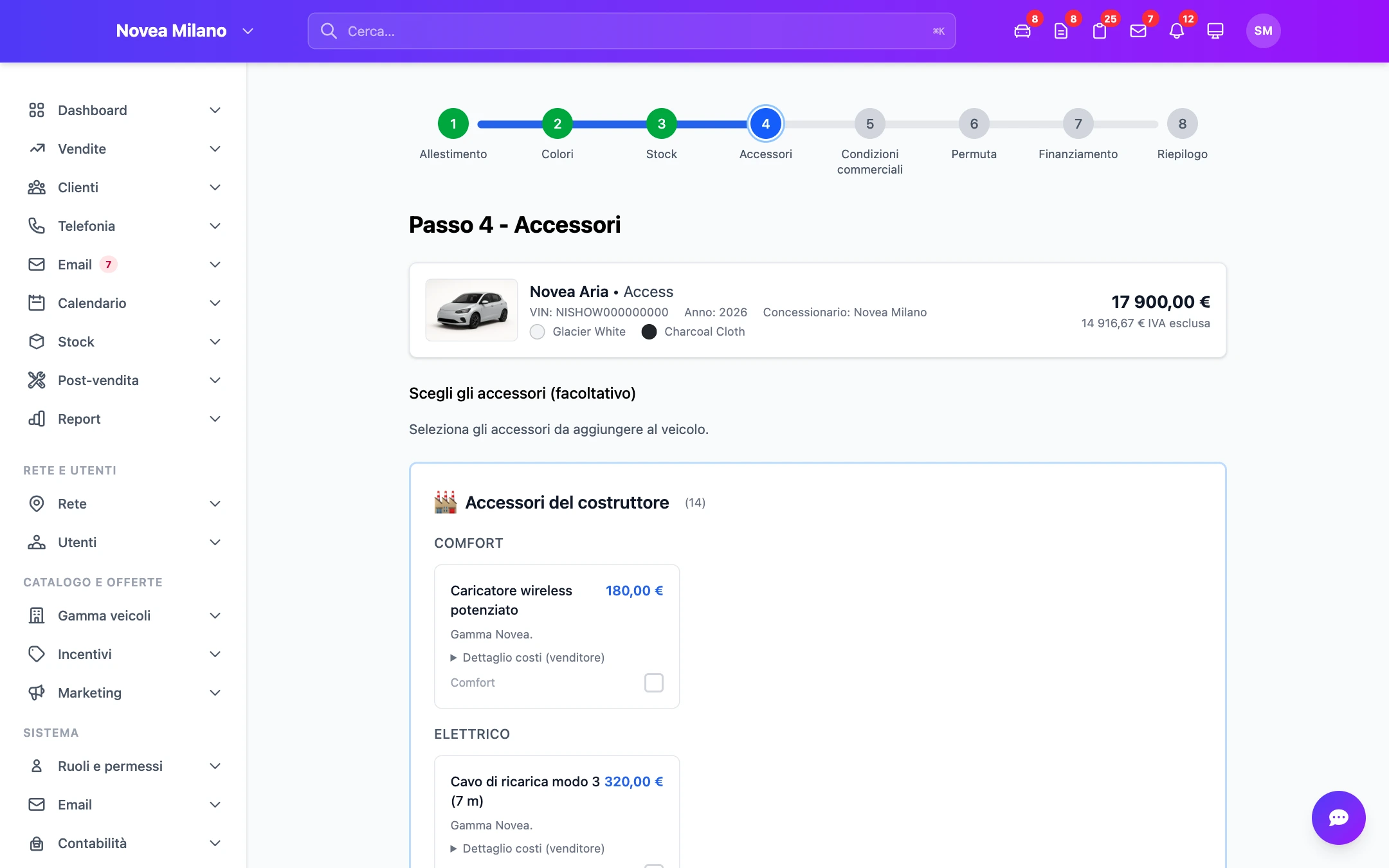Click the Calendario calendar icon in sidebar
The image size is (1389, 868).
click(37, 303)
